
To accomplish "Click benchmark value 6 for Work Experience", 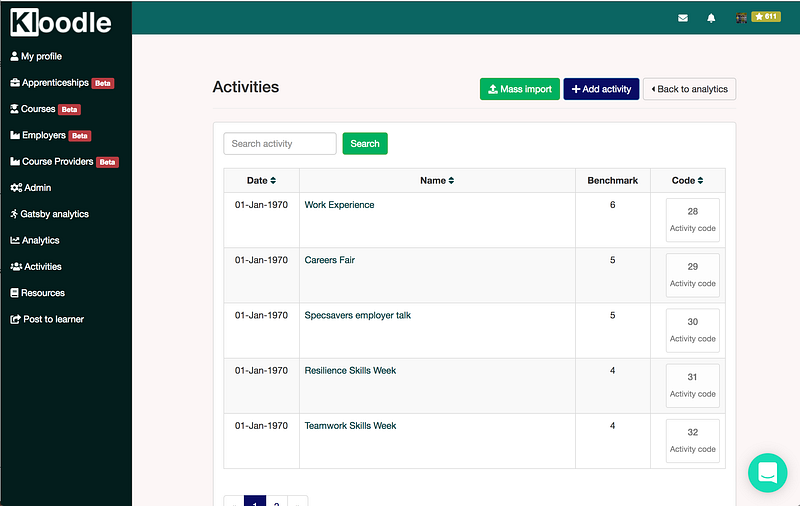I will (x=612, y=205).
